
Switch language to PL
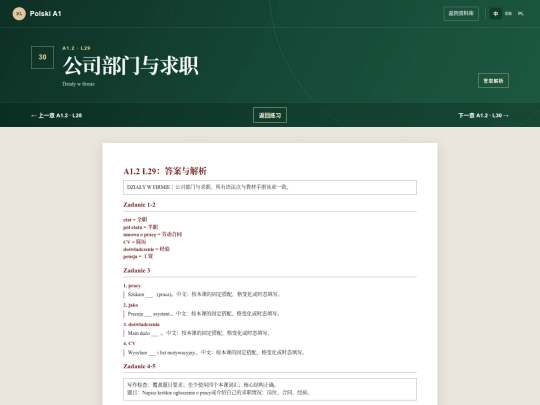pyautogui.click(x=521, y=14)
